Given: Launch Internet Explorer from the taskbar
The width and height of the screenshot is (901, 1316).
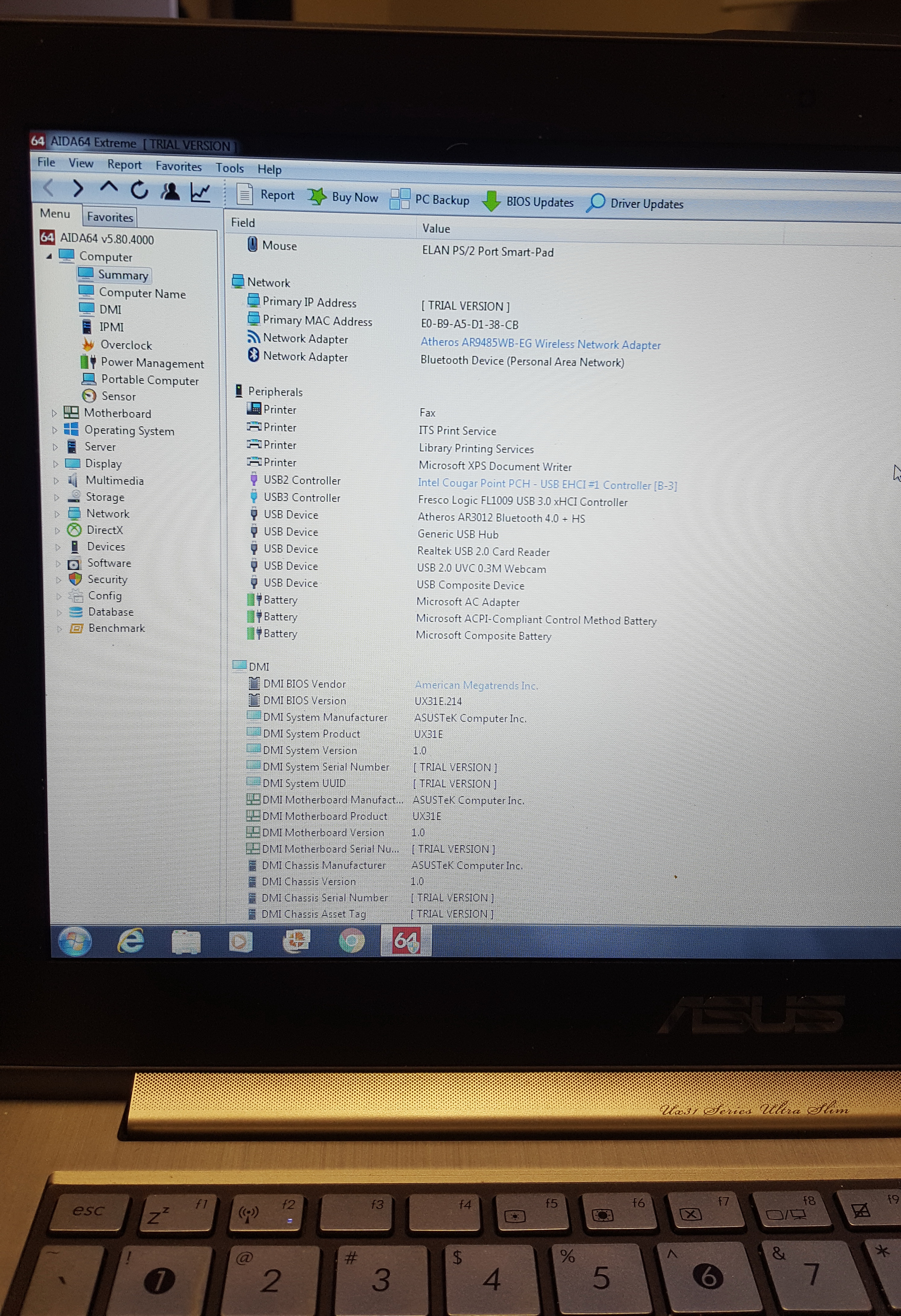Looking at the screenshot, I should (130, 942).
